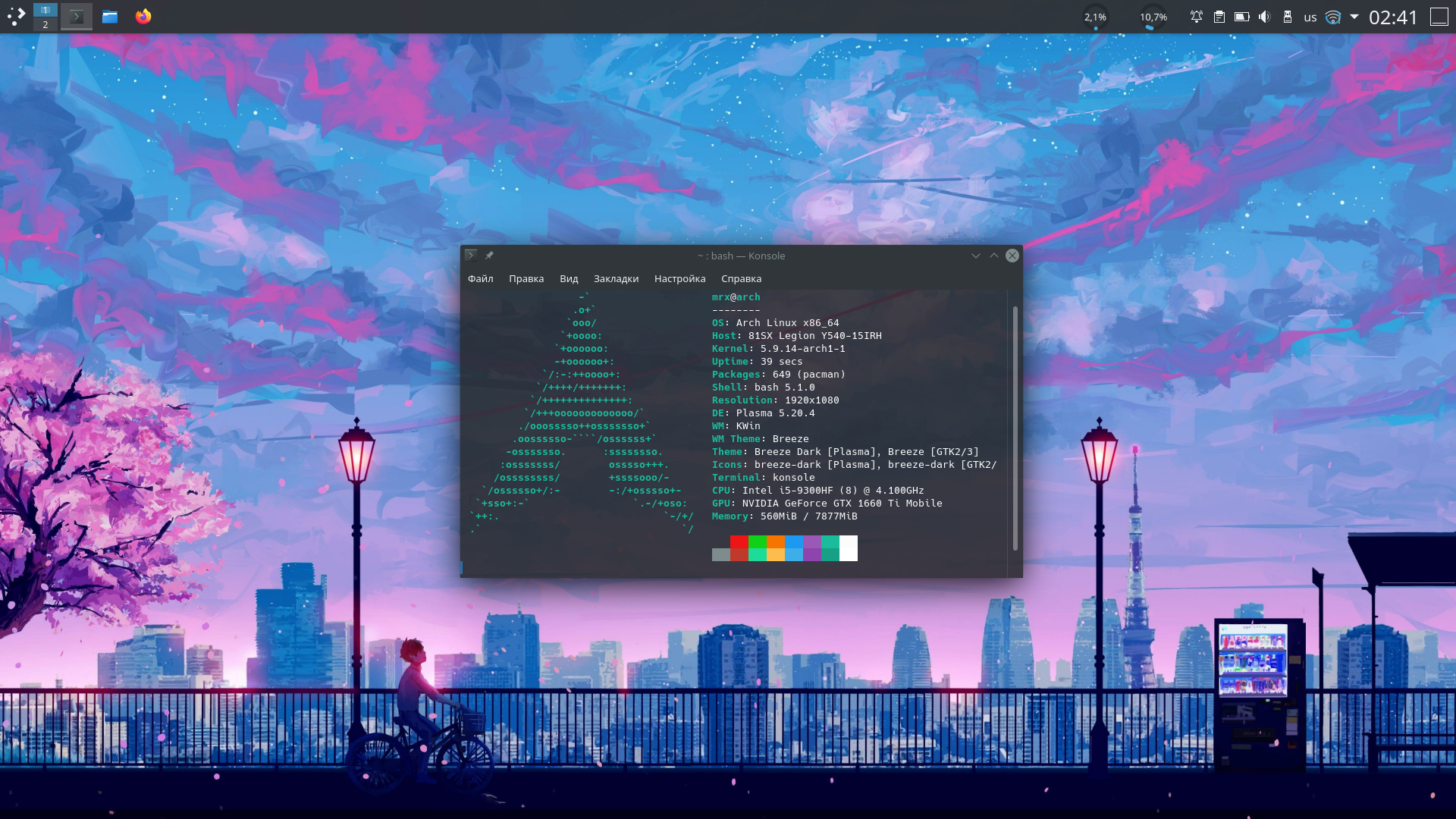
Task: Click the 'Packages: 649 (pacman)' line
Action: pos(778,375)
